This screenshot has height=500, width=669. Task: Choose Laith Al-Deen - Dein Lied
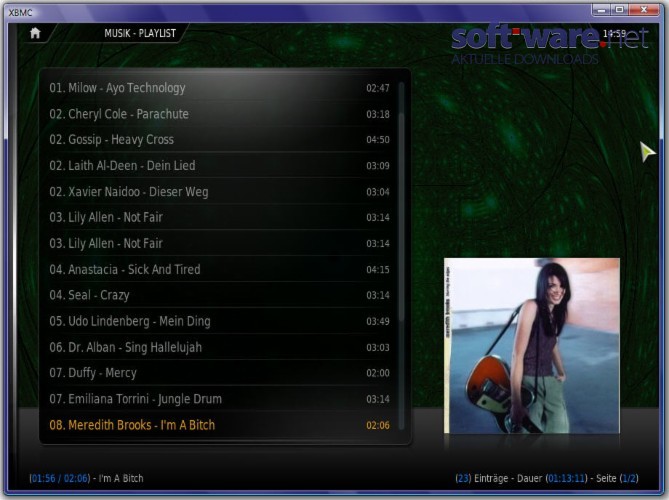[219, 166]
